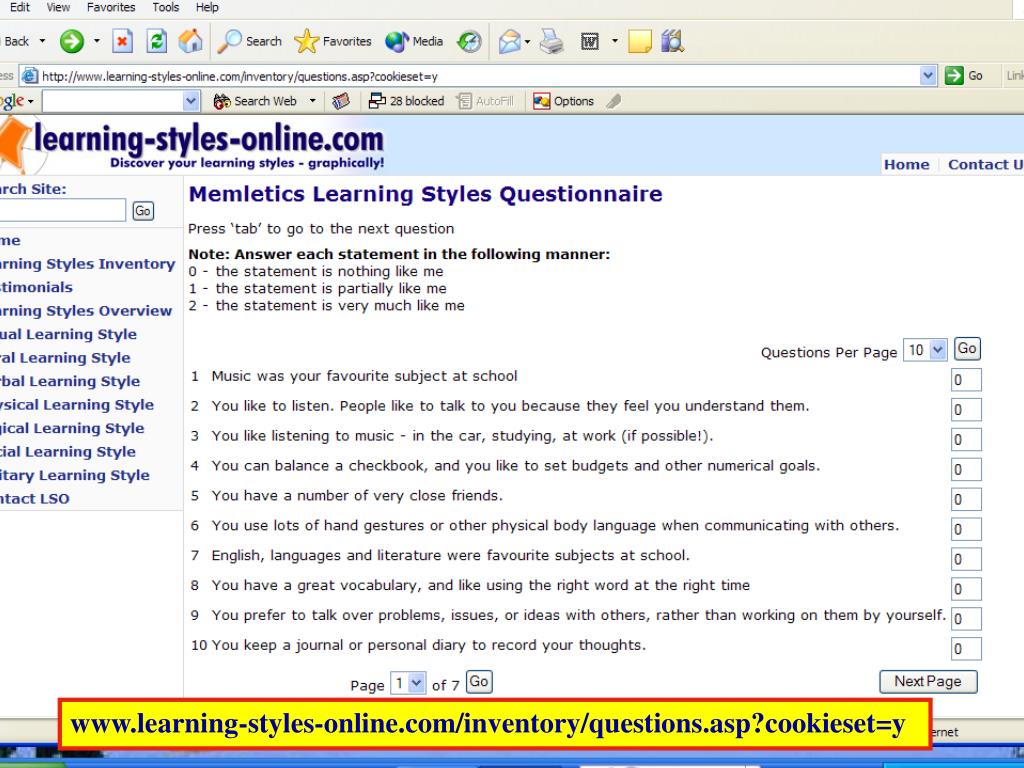Open the Help menu
Viewport: 1024px width, 768px height.
207,7
